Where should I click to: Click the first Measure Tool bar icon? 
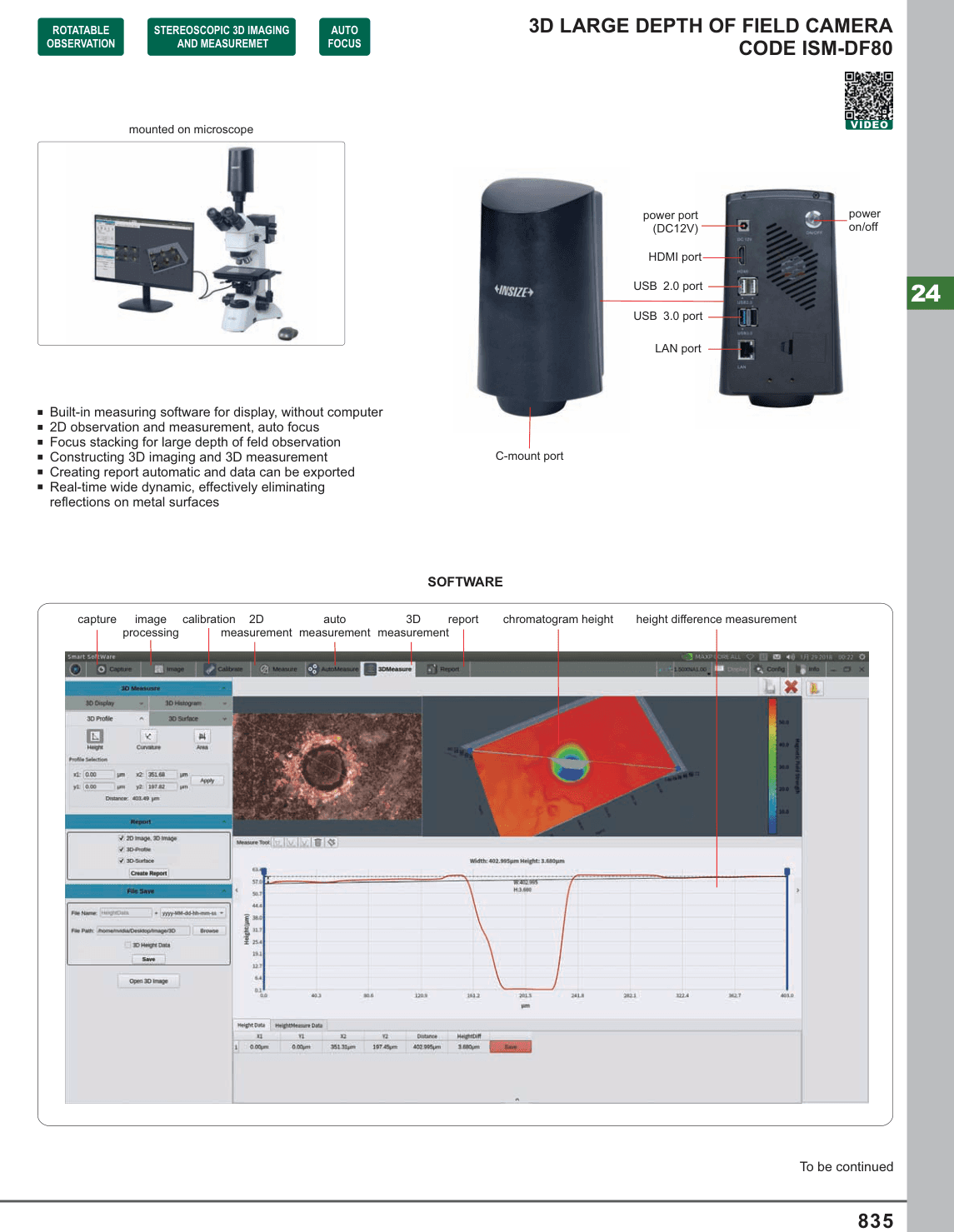(x=279, y=842)
